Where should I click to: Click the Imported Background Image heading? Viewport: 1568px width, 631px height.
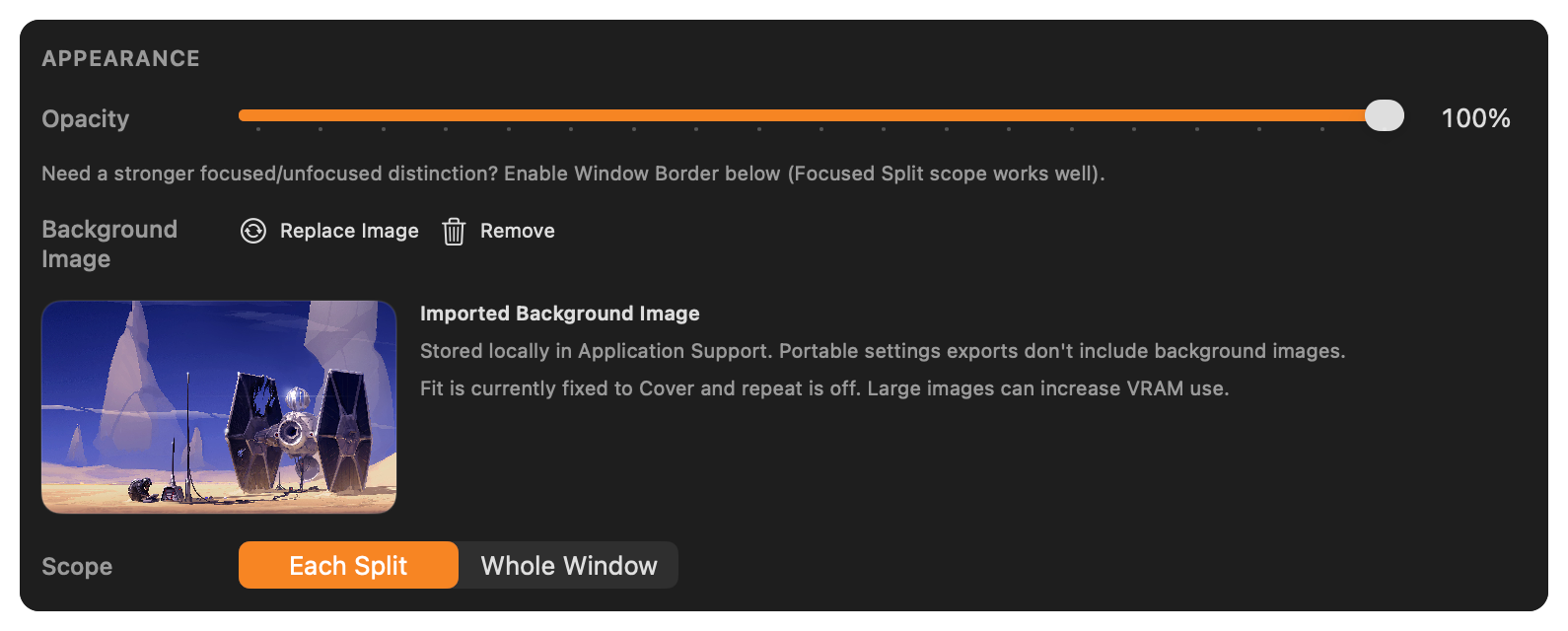[560, 314]
